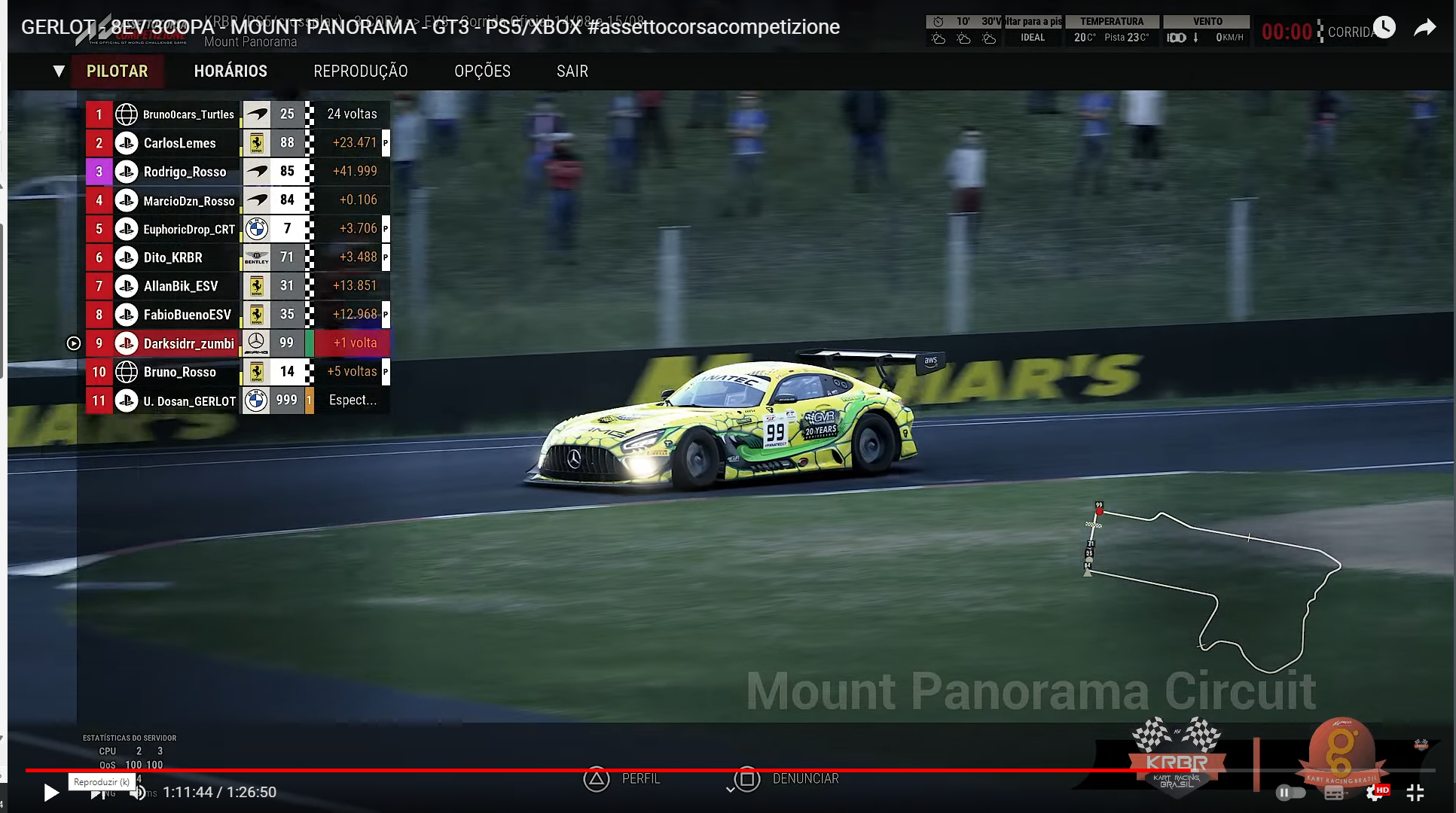The height and width of the screenshot is (813, 1456).
Task: Click globe icon beside Bruno_Rosso
Action: coord(126,372)
